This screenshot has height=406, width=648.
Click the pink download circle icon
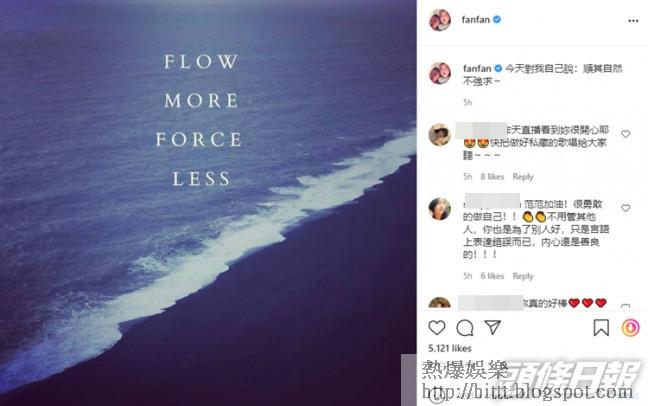631,328
